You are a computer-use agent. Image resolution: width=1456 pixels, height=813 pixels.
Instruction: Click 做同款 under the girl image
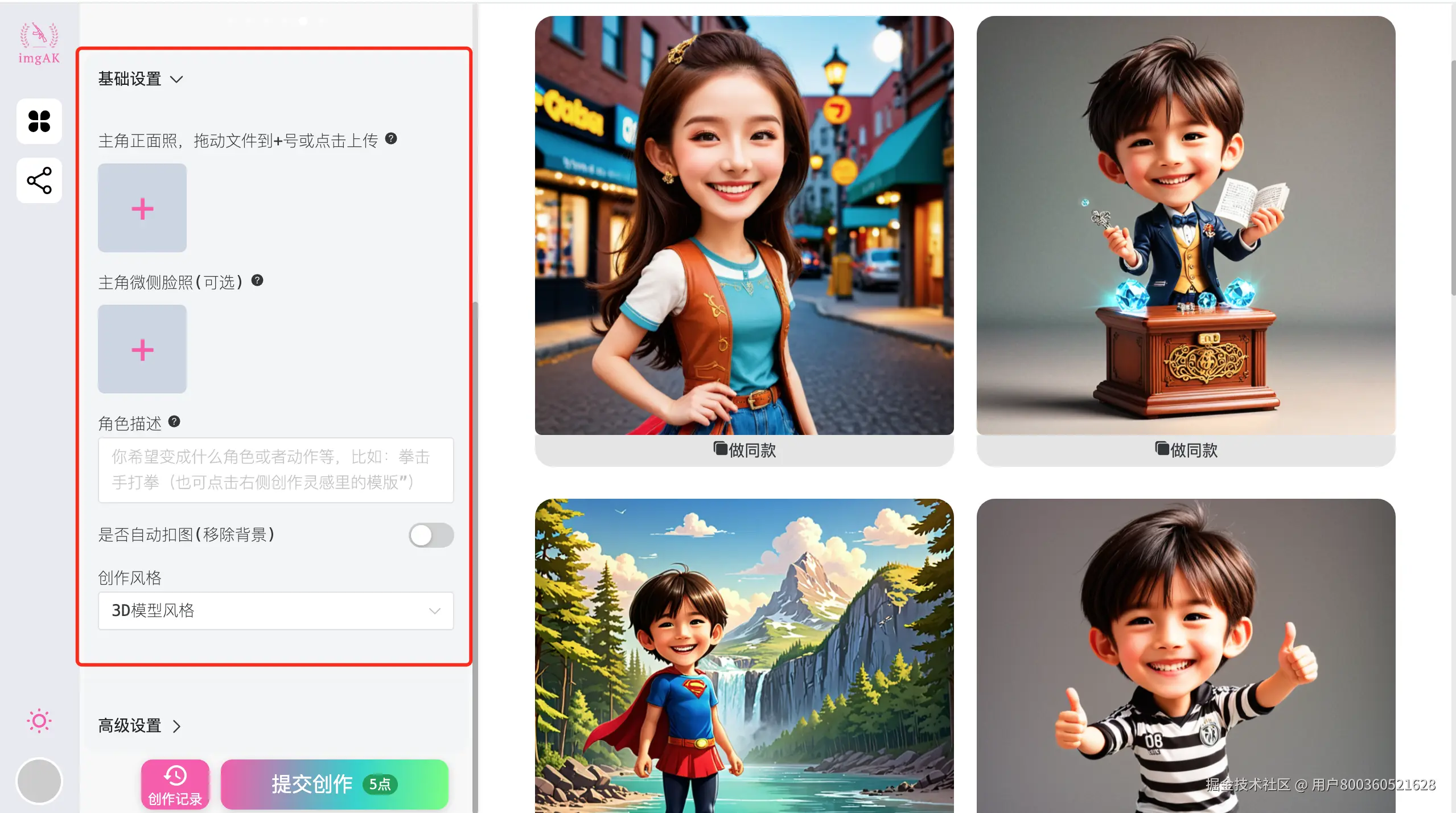[744, 450]
